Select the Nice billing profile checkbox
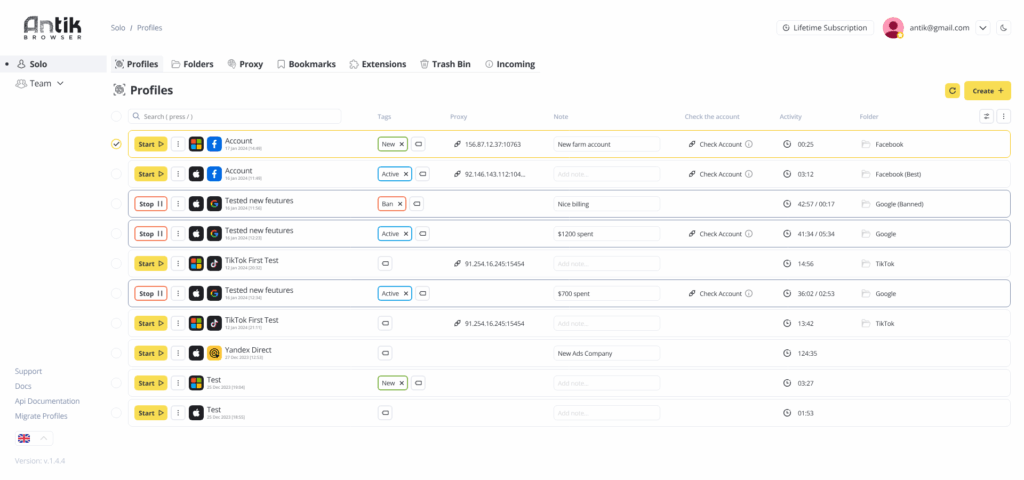 (x=116, y=204)
